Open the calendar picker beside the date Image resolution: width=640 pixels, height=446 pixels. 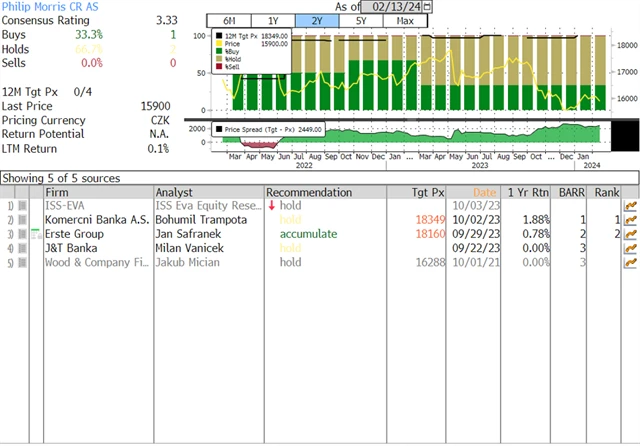click(428, 6)
